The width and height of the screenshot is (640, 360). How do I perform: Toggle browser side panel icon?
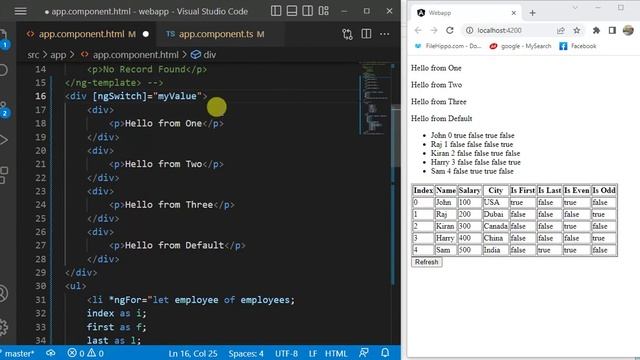(x=612, y=30)
